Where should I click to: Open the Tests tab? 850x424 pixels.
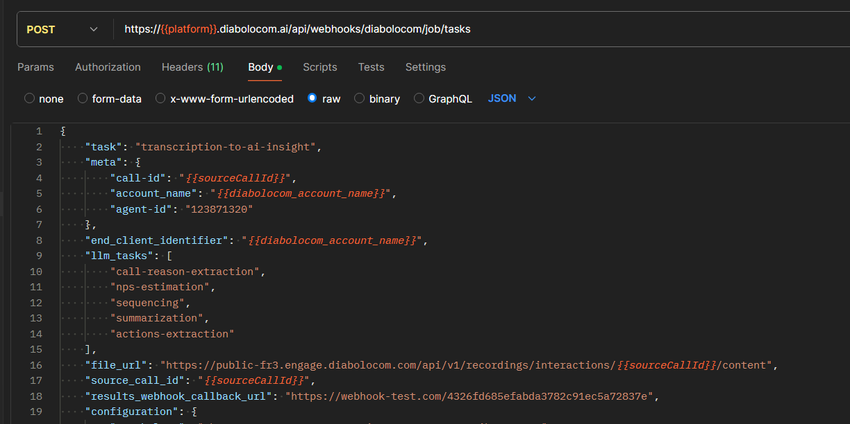[x=371, y=67]
